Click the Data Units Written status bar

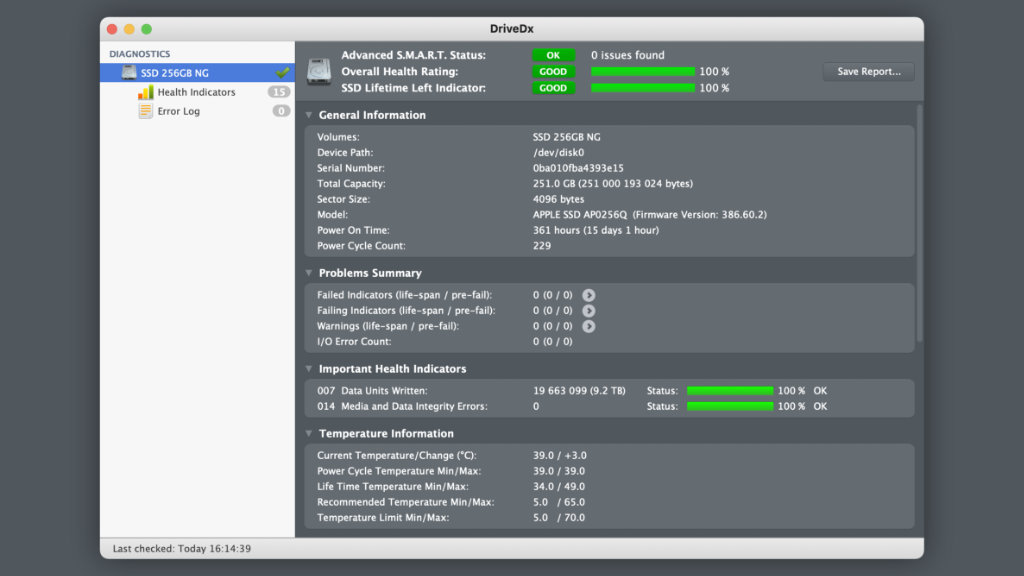click(729, 391)
